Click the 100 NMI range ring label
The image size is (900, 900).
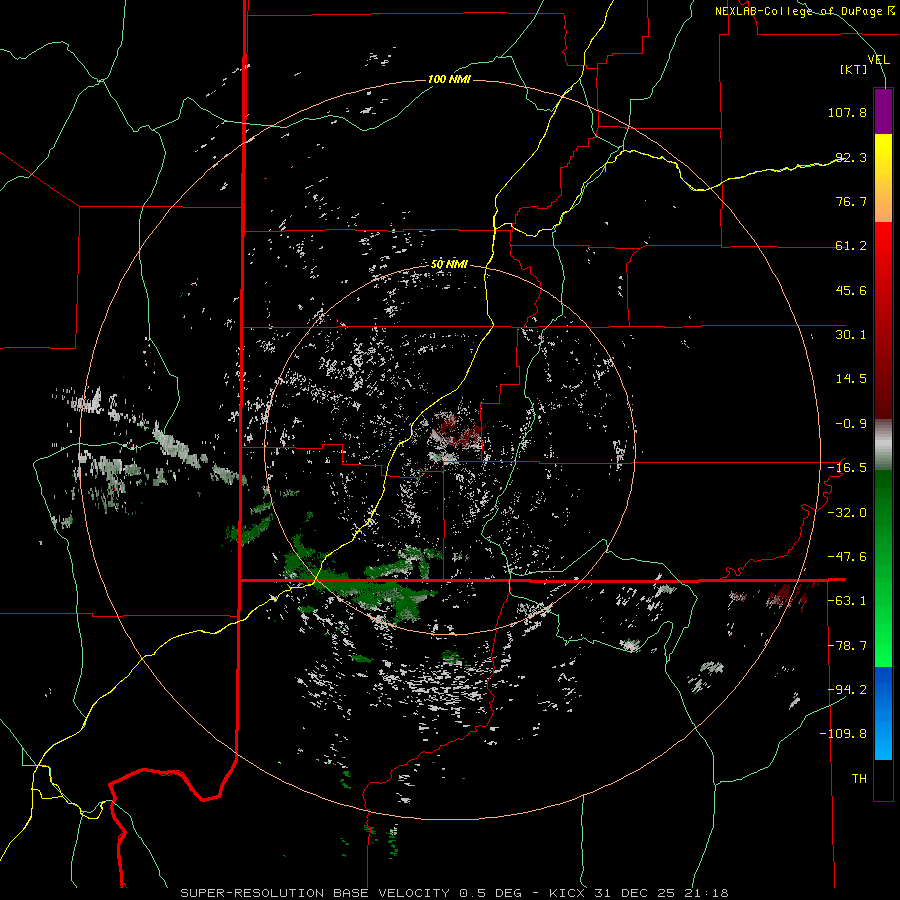pyautogui.click(x=449, y=79)
